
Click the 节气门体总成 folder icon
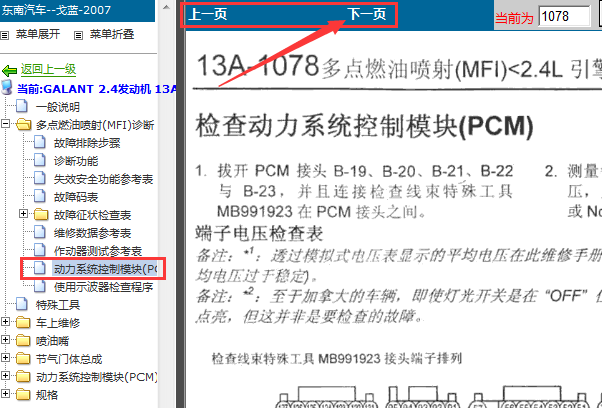(23, 358)
